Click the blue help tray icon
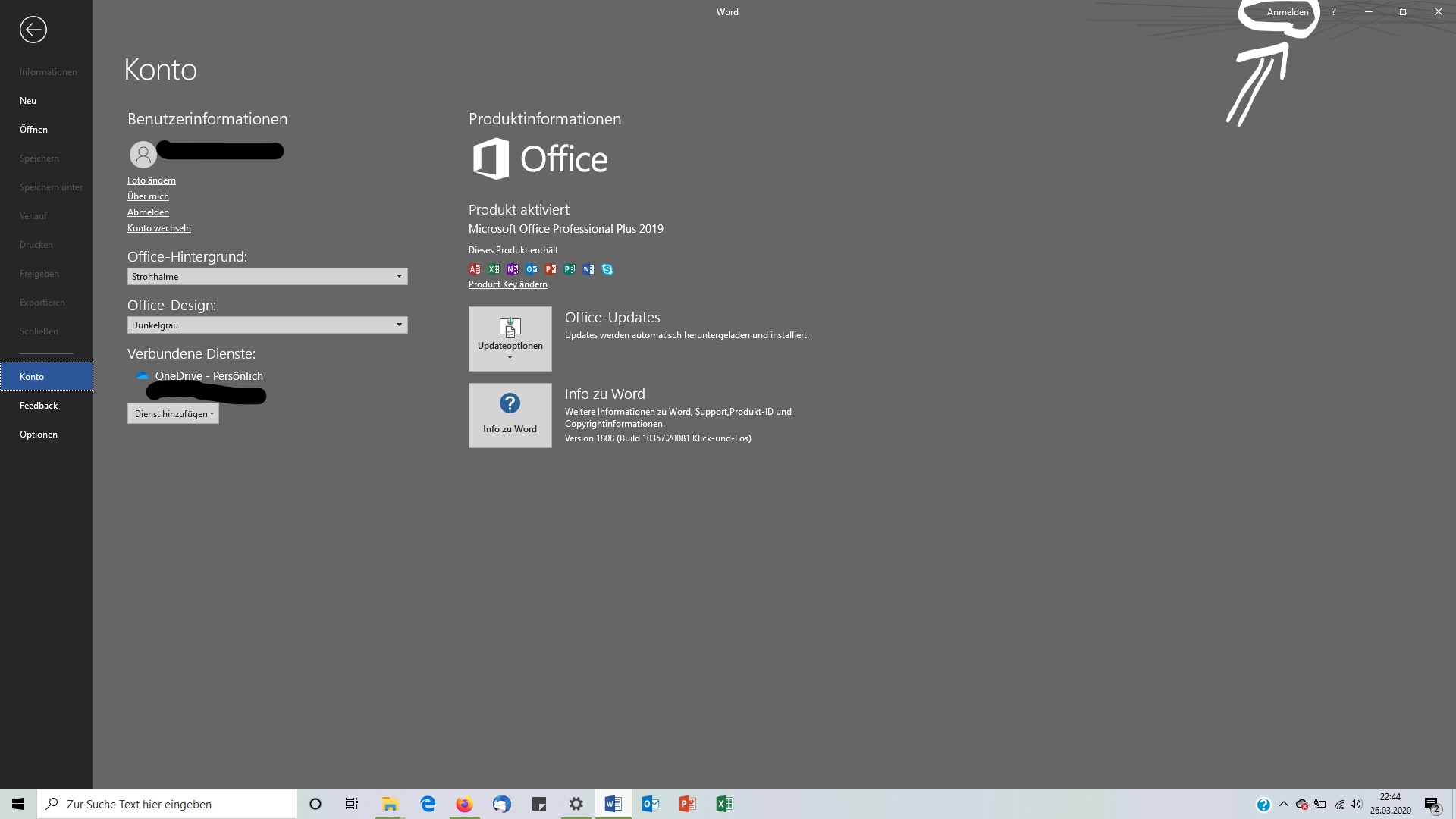1456x819 pixels. (x=1263, y=805)
